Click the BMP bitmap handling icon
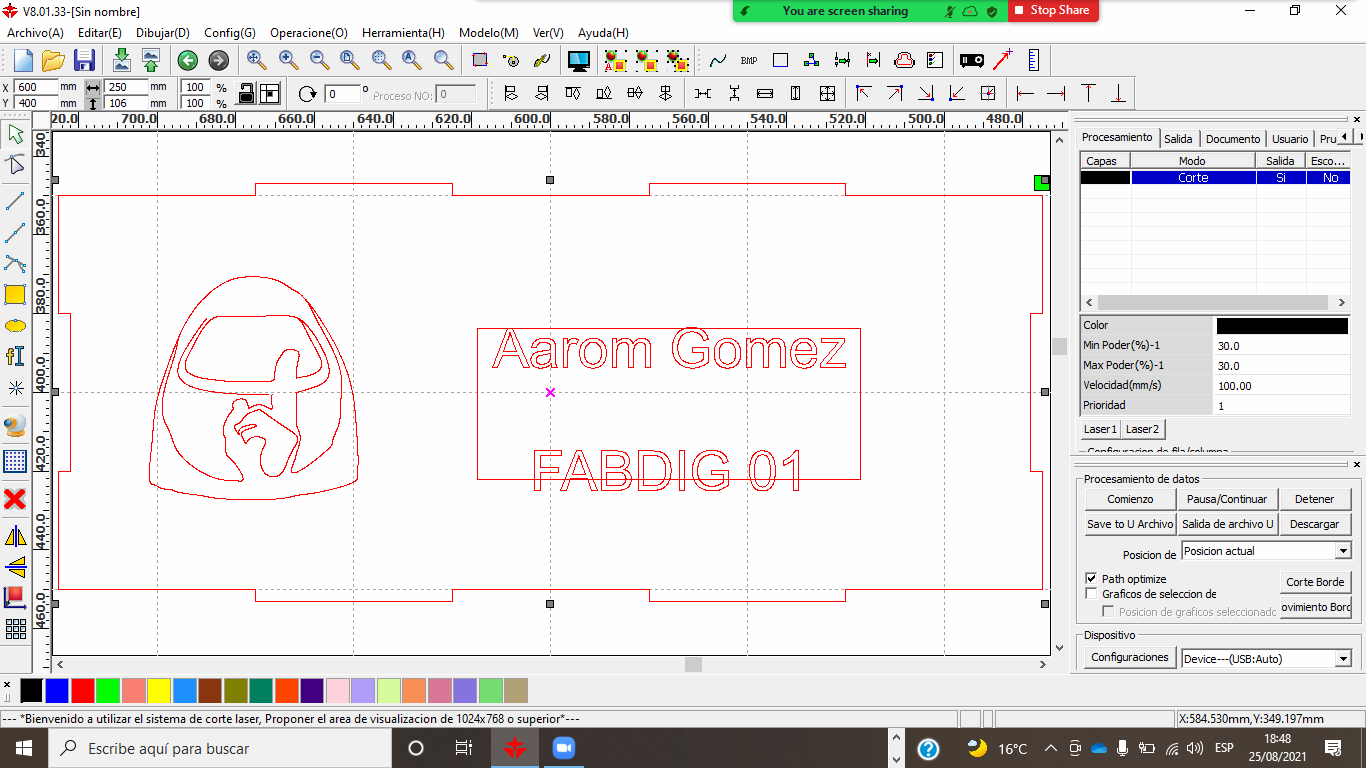The height and width of the screenshot is (768, 1366). pos(749,60)
